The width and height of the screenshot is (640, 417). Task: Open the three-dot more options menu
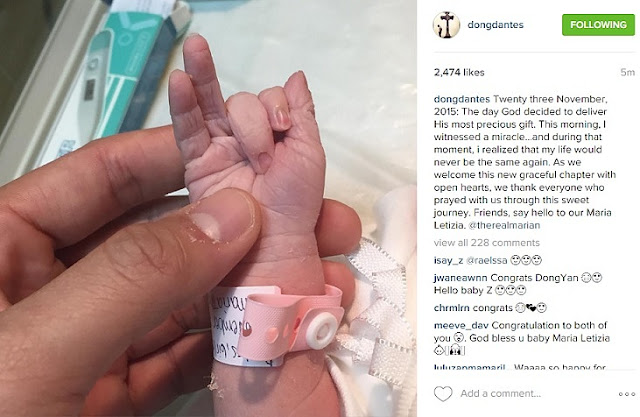(x=627, y=394)
